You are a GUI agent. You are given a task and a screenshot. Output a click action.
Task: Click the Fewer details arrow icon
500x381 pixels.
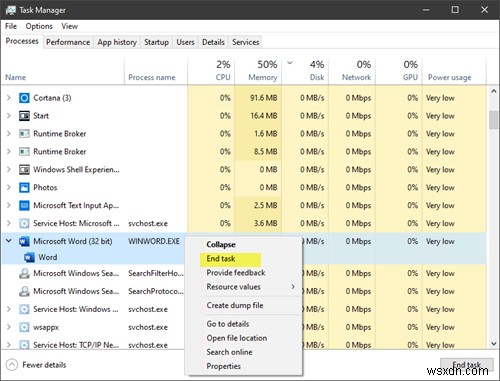[12, 365]
